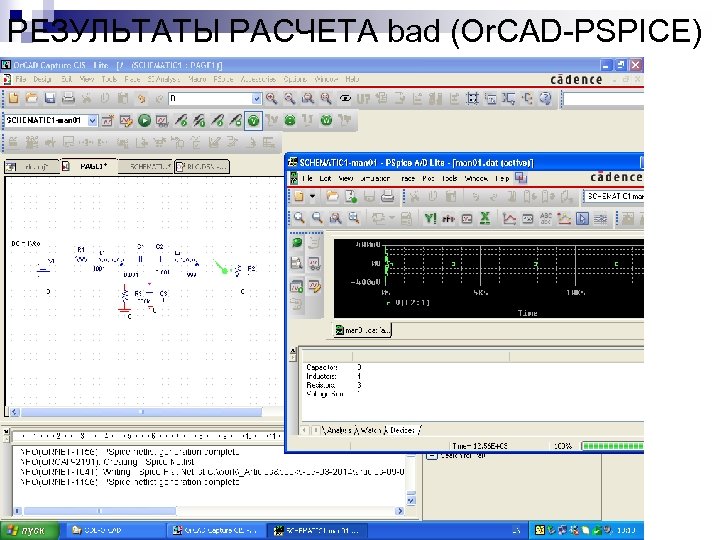
Task: Click the SCHEMATIC1 profile field in PSpice toolbar
Action: (613, 196)
